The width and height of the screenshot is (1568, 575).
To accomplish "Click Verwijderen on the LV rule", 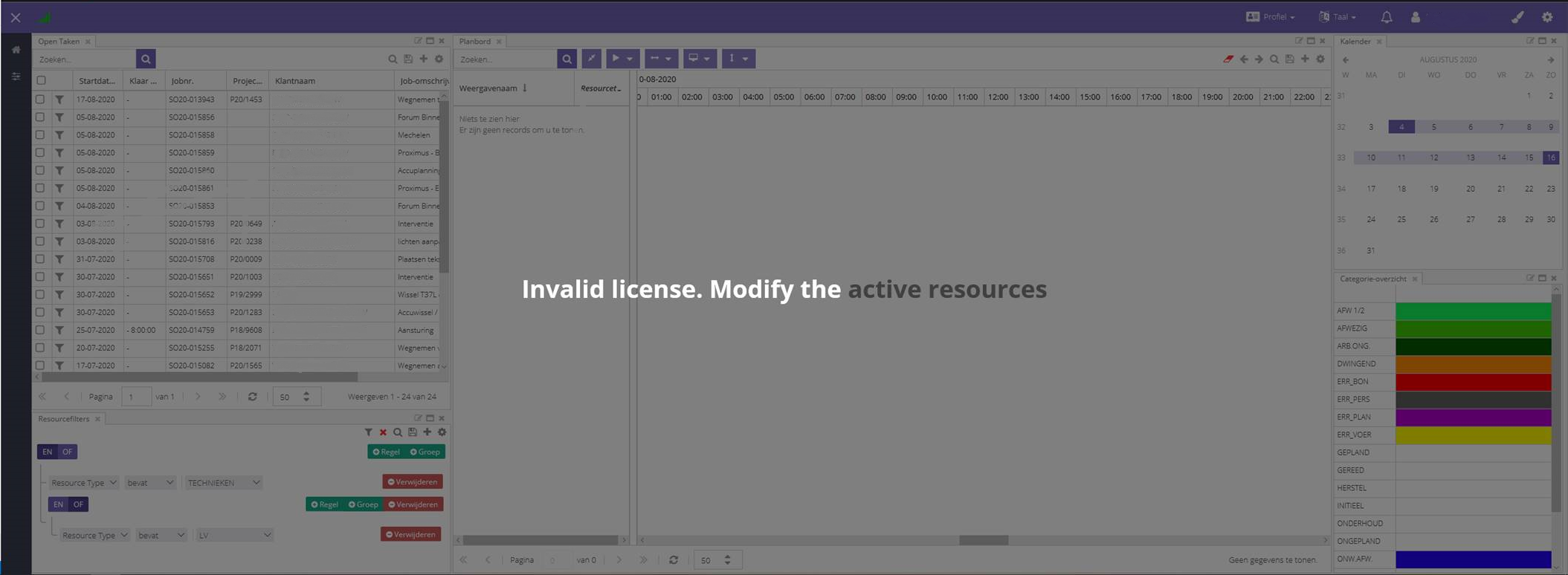I will [x=411, y=535].
